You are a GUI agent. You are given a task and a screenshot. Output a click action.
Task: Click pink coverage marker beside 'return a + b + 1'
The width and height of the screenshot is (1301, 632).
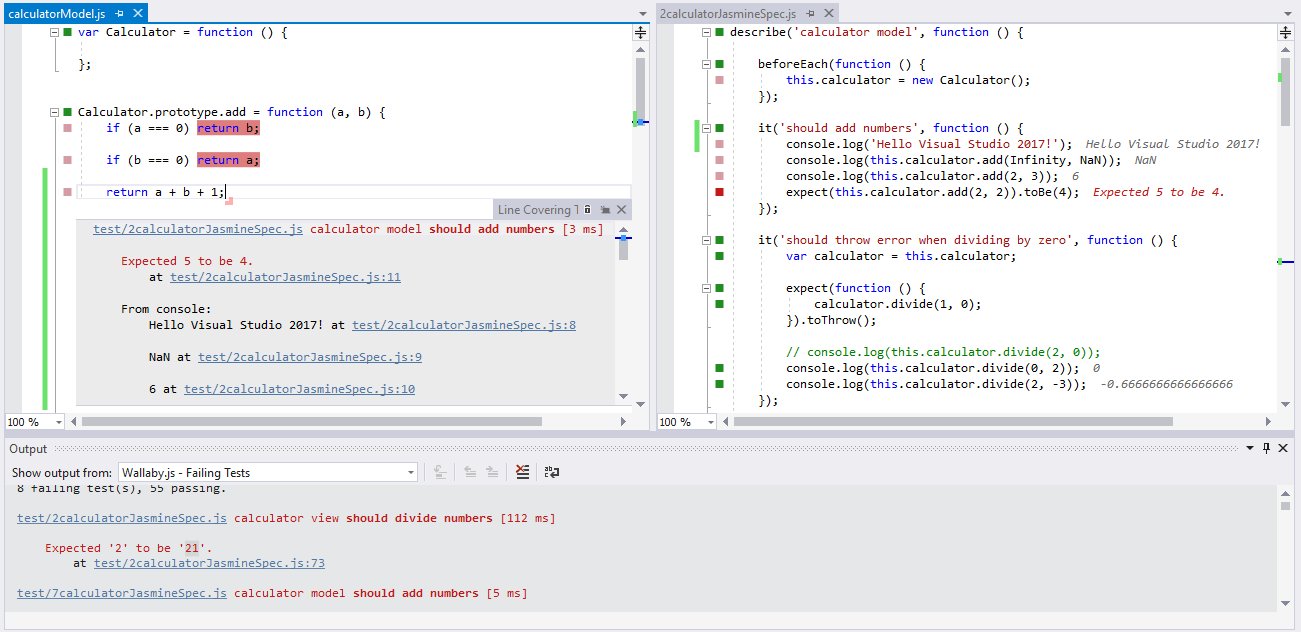pyautogui.click(x=67, y=192)
